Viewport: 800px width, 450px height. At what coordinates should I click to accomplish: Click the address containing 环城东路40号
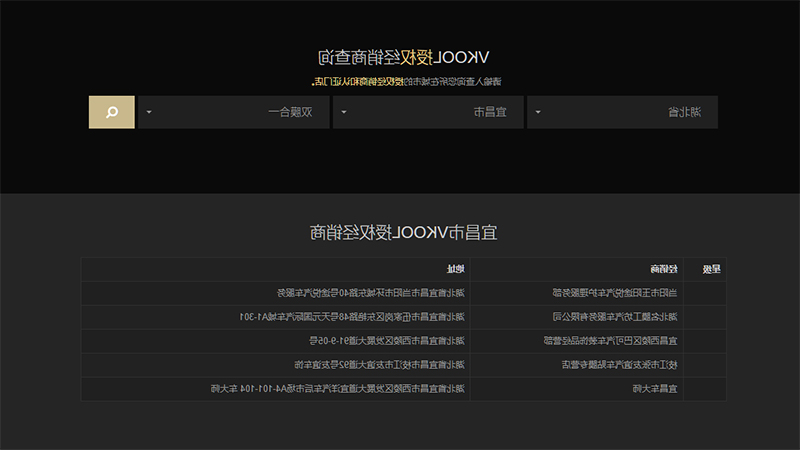click(371, 293)
